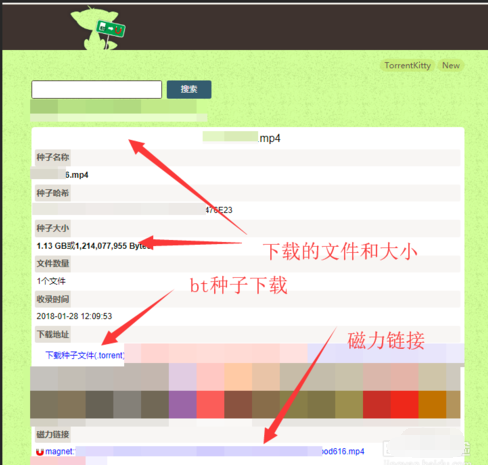Focus the search text box
488x465 pixels.
pos(97,89)
